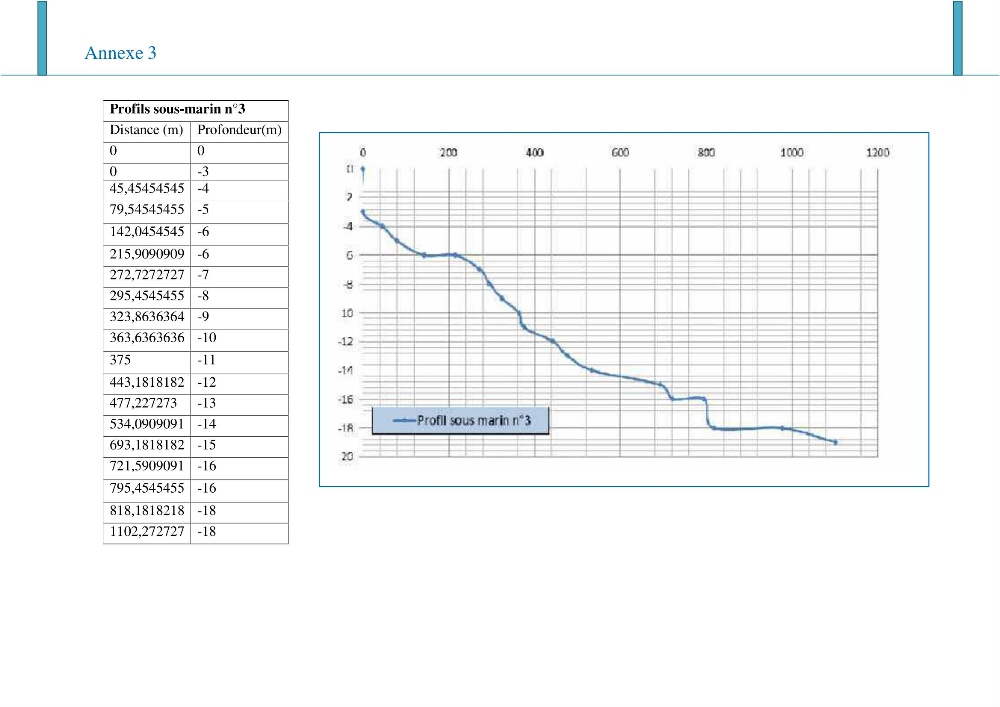
Task: Select the cell with value 534,0909091
Action: click(147, 425)
